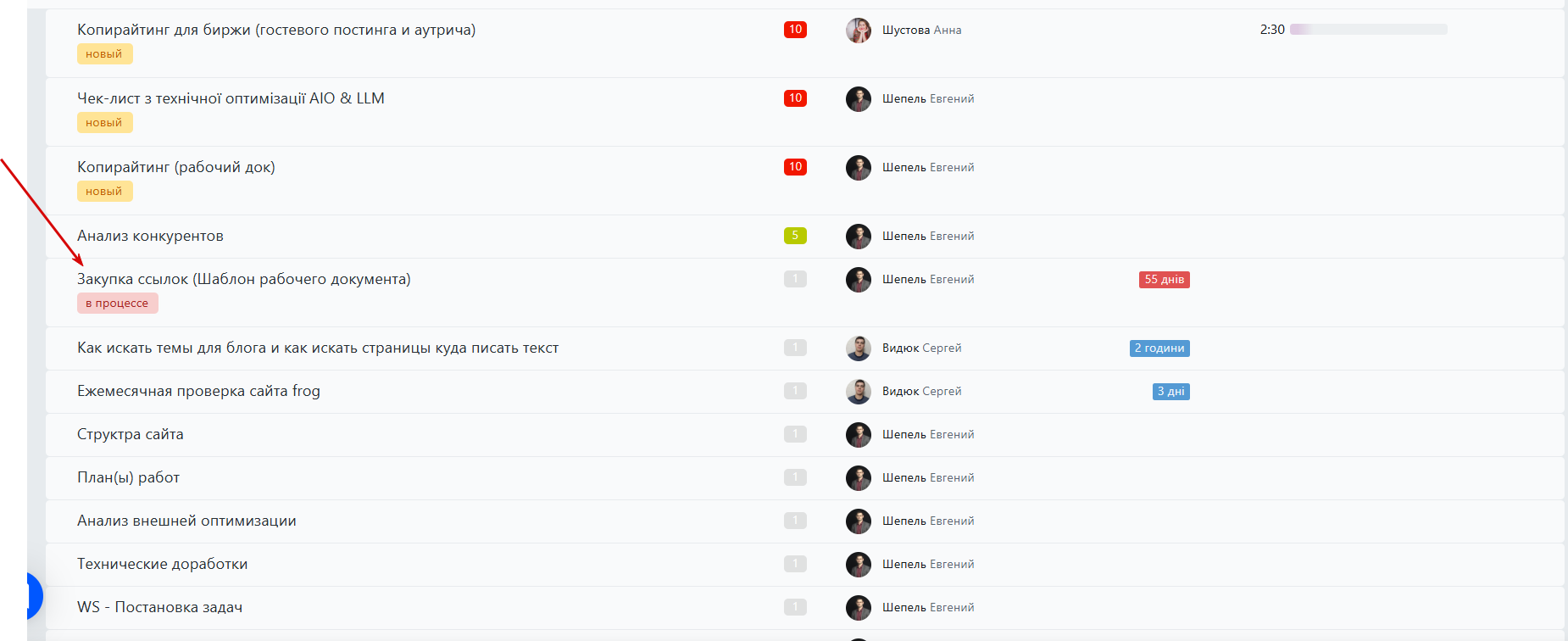Click the blue round widget at the left edge
The height and width of the screenshot is (641, 1568).
[x=34, y=596]
